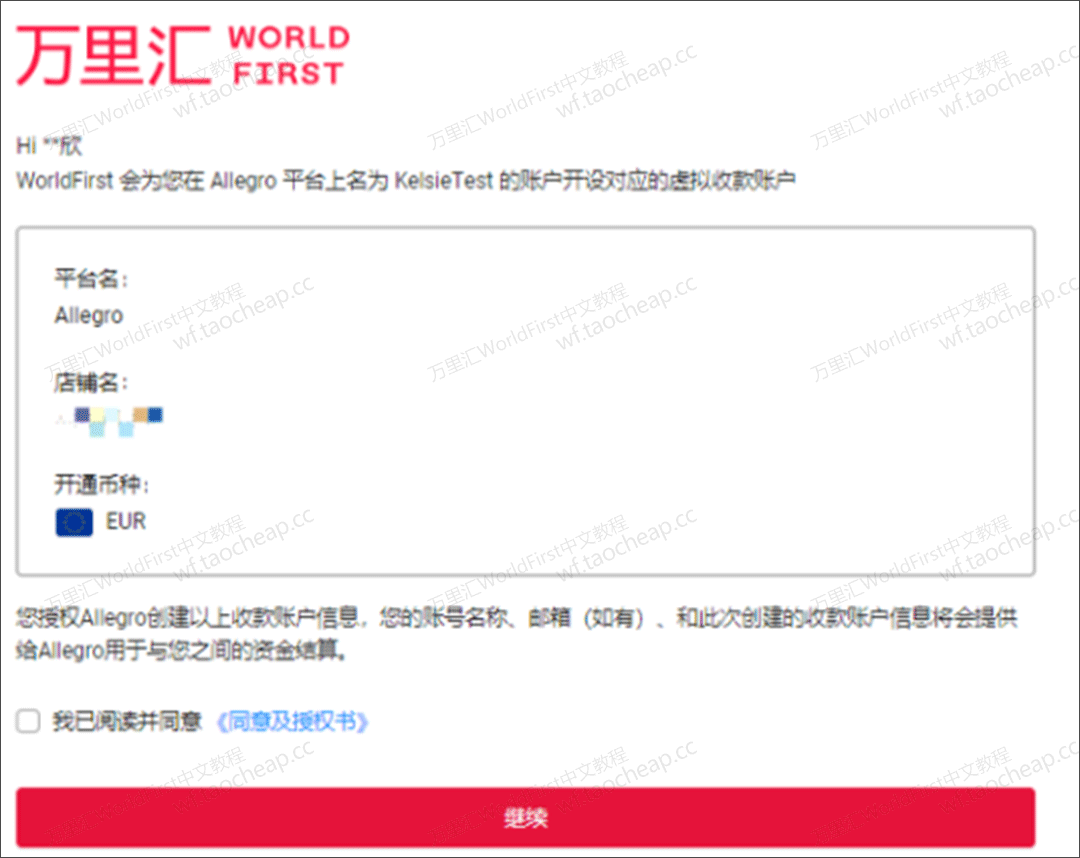
Task: Click the blurred store name value
Action: [110, 421]
